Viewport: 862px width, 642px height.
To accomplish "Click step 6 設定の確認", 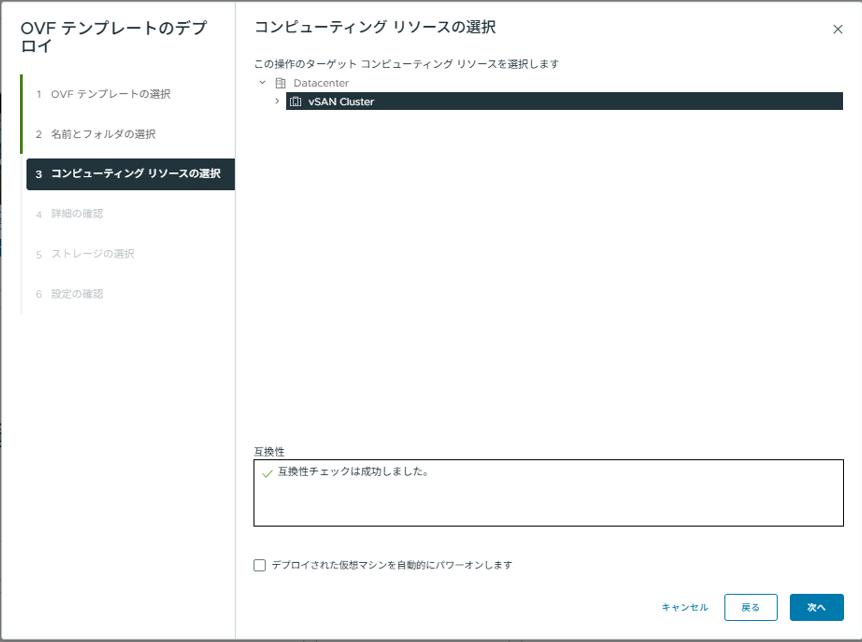I will 69,294.
